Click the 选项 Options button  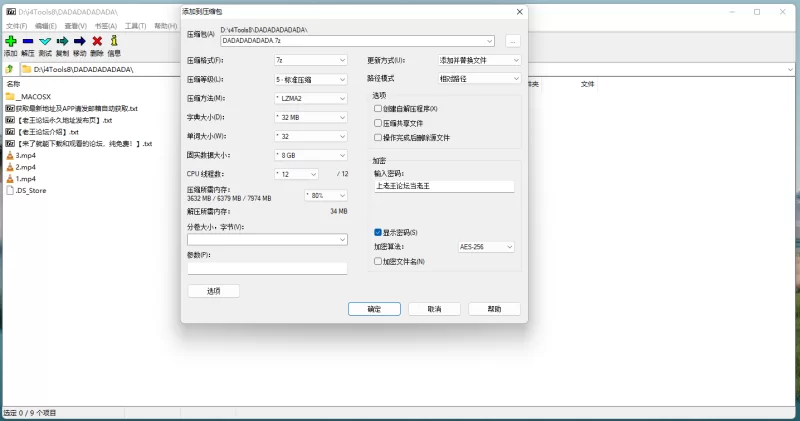(214, 291)
